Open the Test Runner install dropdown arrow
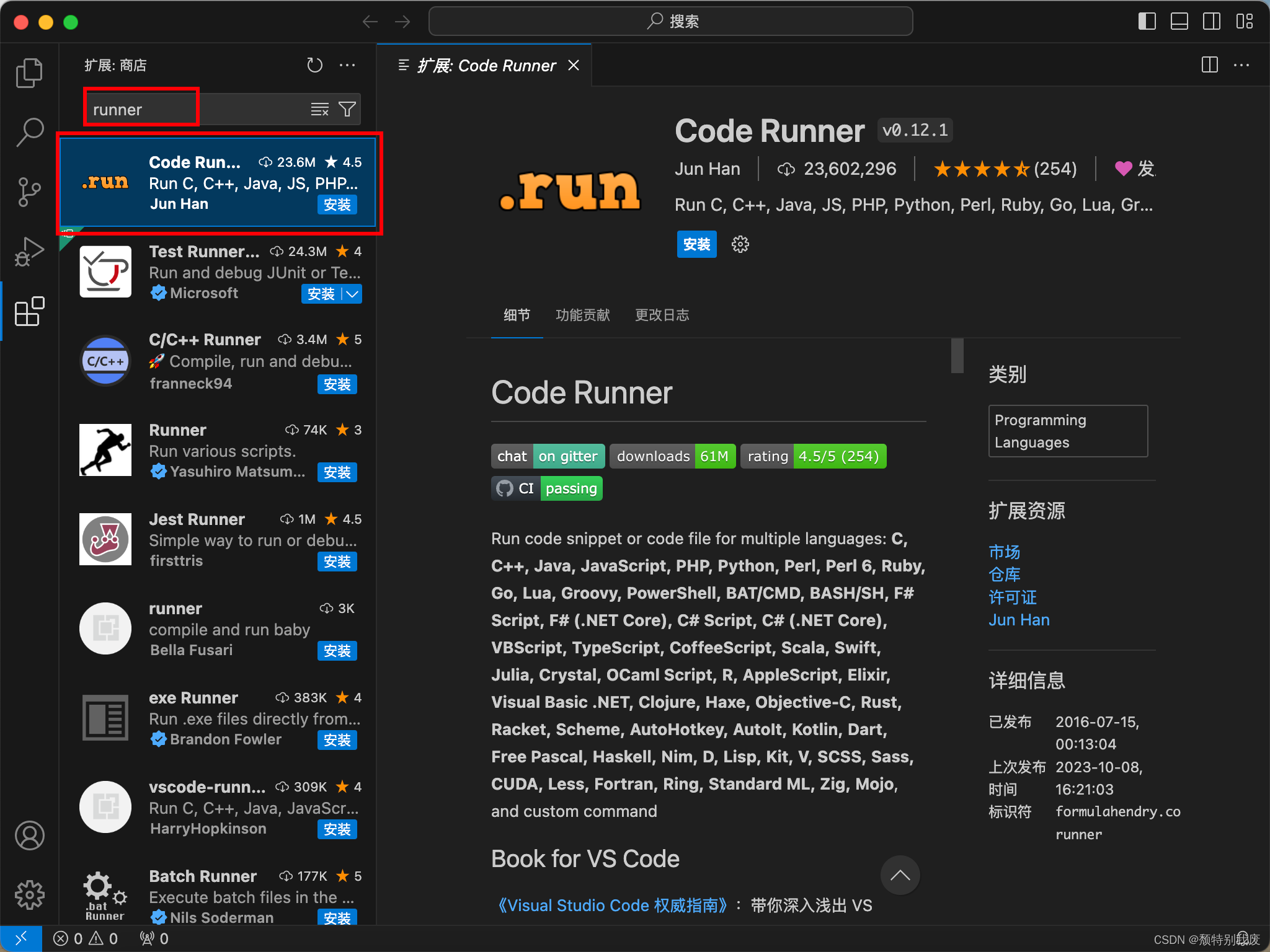 point(352,294)
